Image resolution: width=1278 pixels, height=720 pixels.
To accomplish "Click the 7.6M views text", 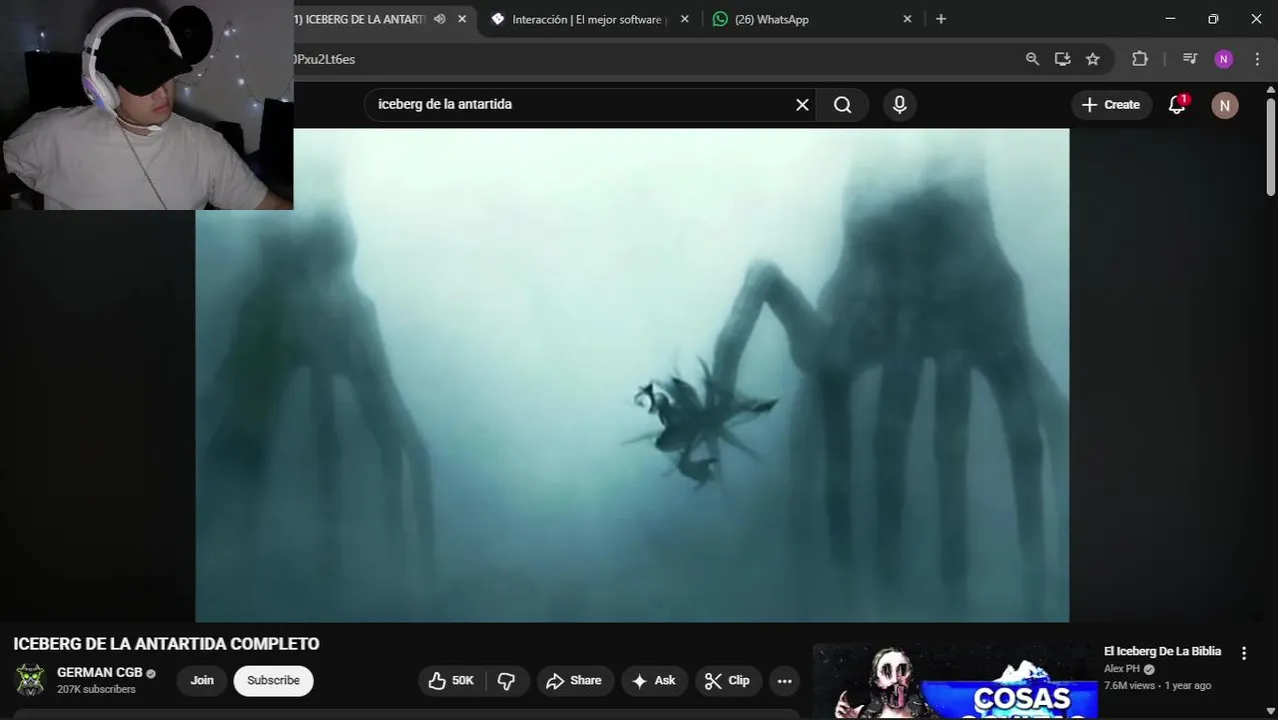I will (1129, 686).
